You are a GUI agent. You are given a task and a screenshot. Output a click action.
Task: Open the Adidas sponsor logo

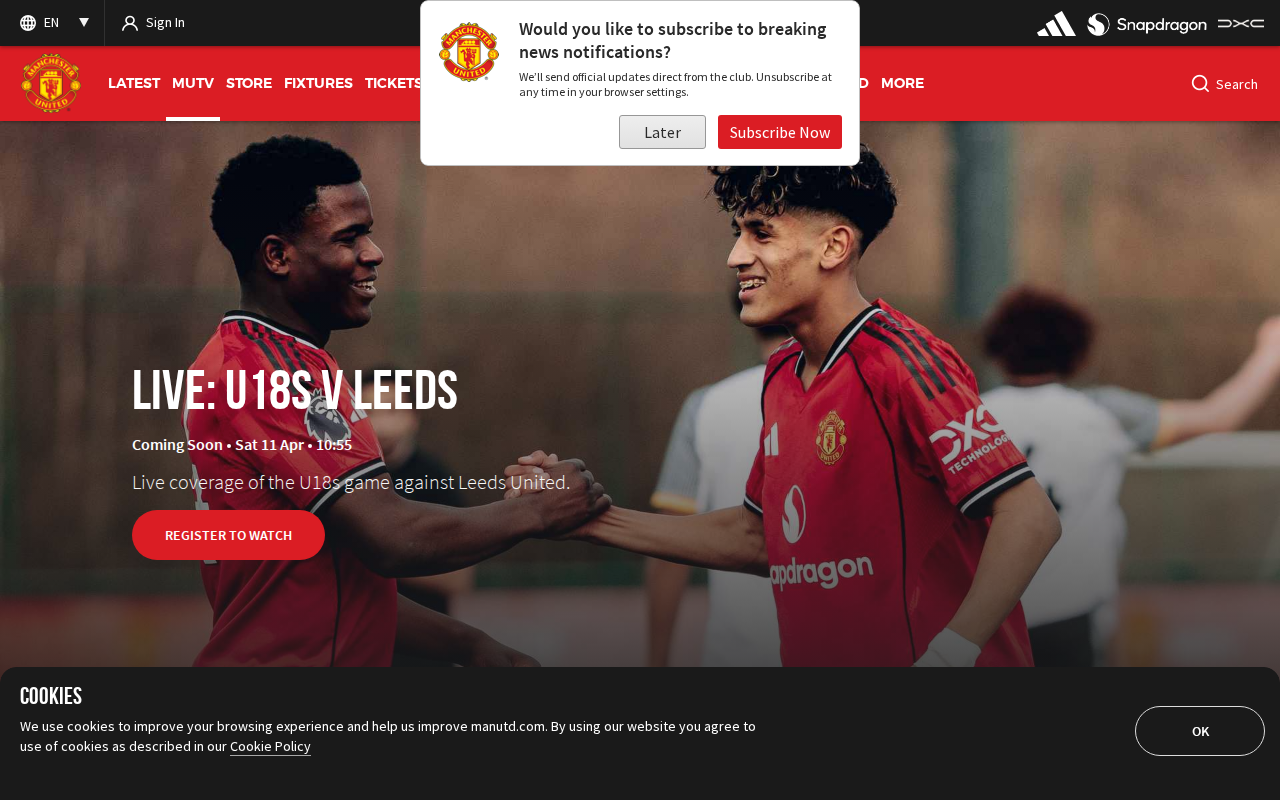[x=1056, y=24]
